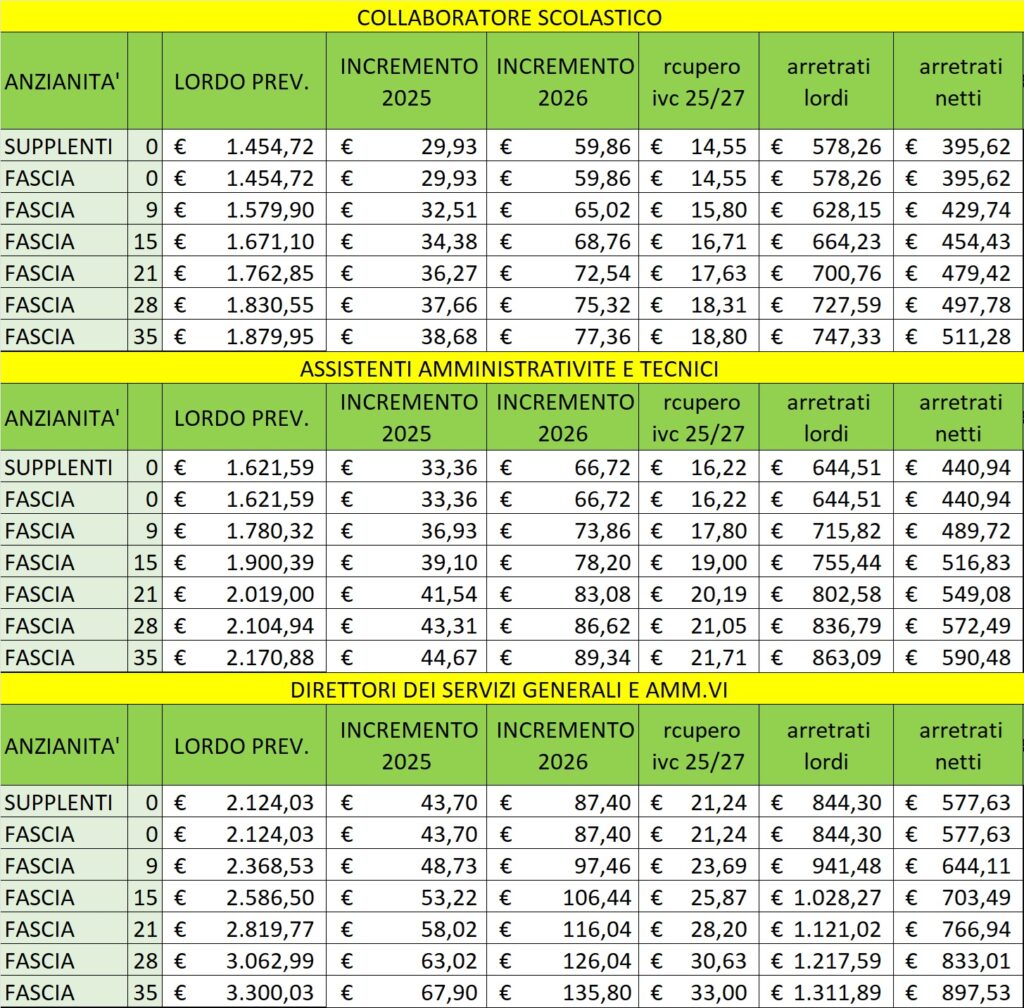Select the arretrati lordi cell 1.311,89
1024x1008 pixels.
coord(826,993)
